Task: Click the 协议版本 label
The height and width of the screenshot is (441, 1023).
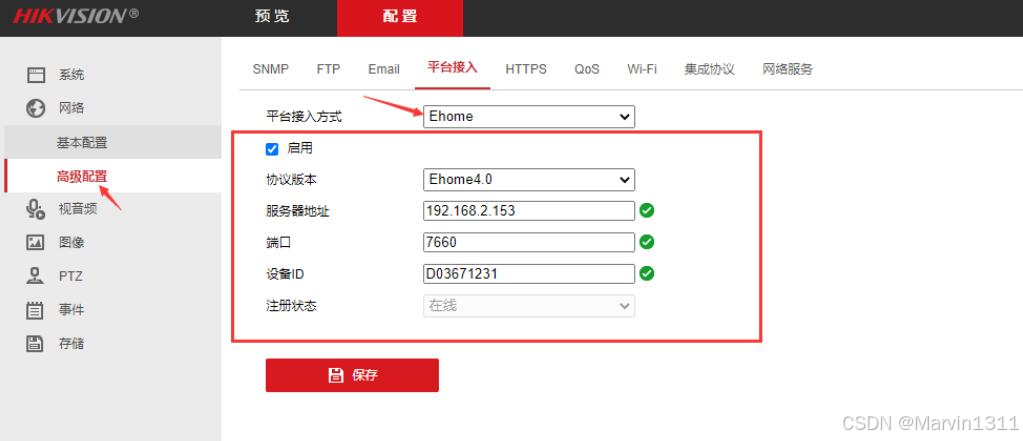Action: click(292, 180)
